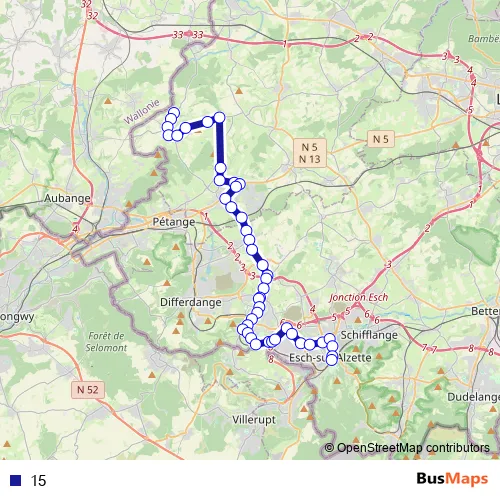Click the Schifflange town label
This screenshot has height=500, width=500.
point(369,335)
